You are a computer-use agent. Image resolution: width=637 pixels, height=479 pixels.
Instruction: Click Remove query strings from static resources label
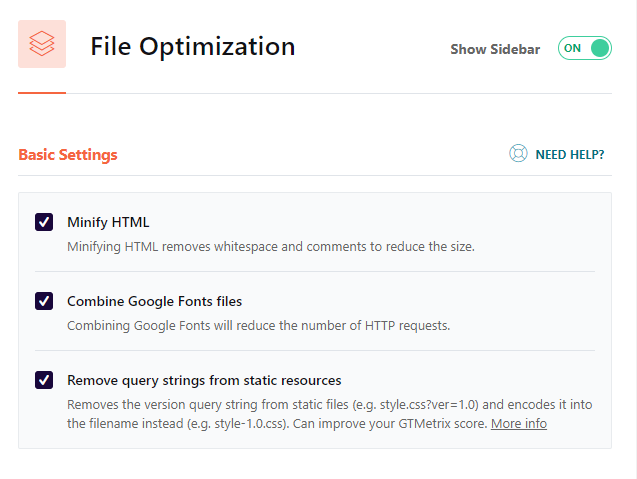pos(204,380)
